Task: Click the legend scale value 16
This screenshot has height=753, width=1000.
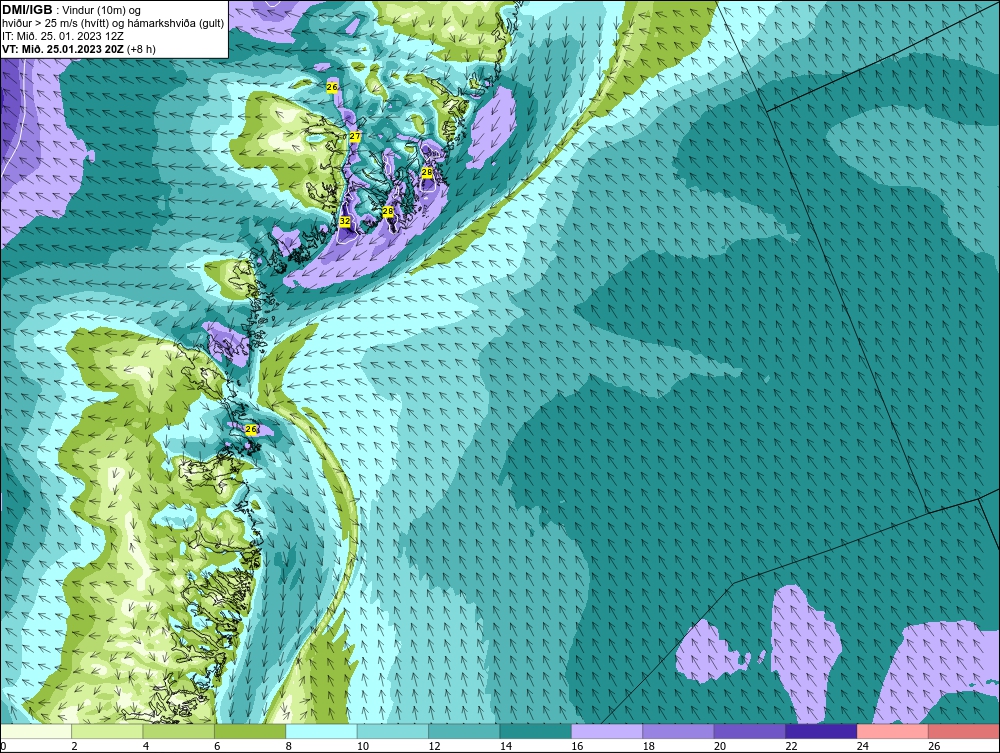Action: 577,746
